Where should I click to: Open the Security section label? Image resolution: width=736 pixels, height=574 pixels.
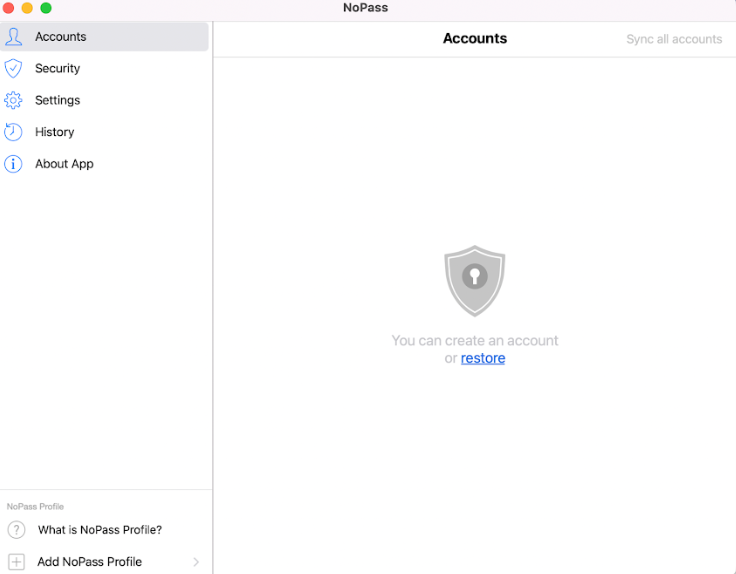tap(57, 68)
